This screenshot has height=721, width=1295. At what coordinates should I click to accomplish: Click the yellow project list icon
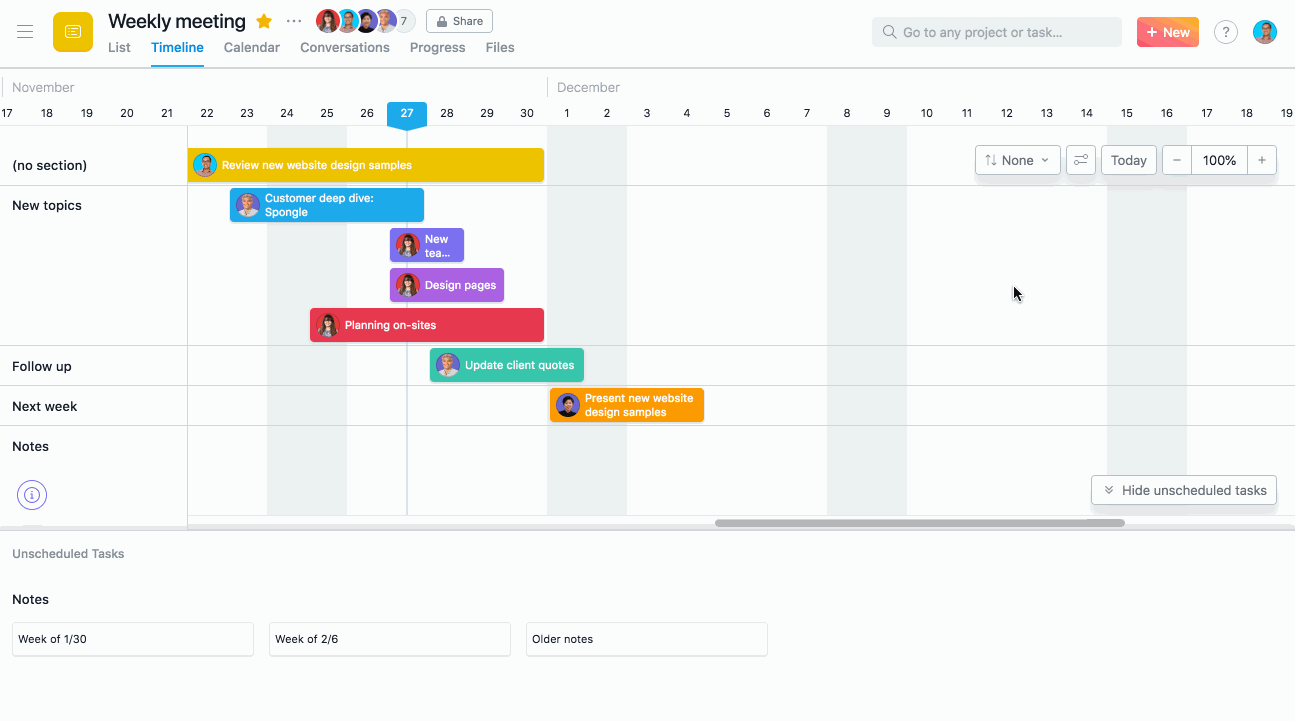pos(73,32)
